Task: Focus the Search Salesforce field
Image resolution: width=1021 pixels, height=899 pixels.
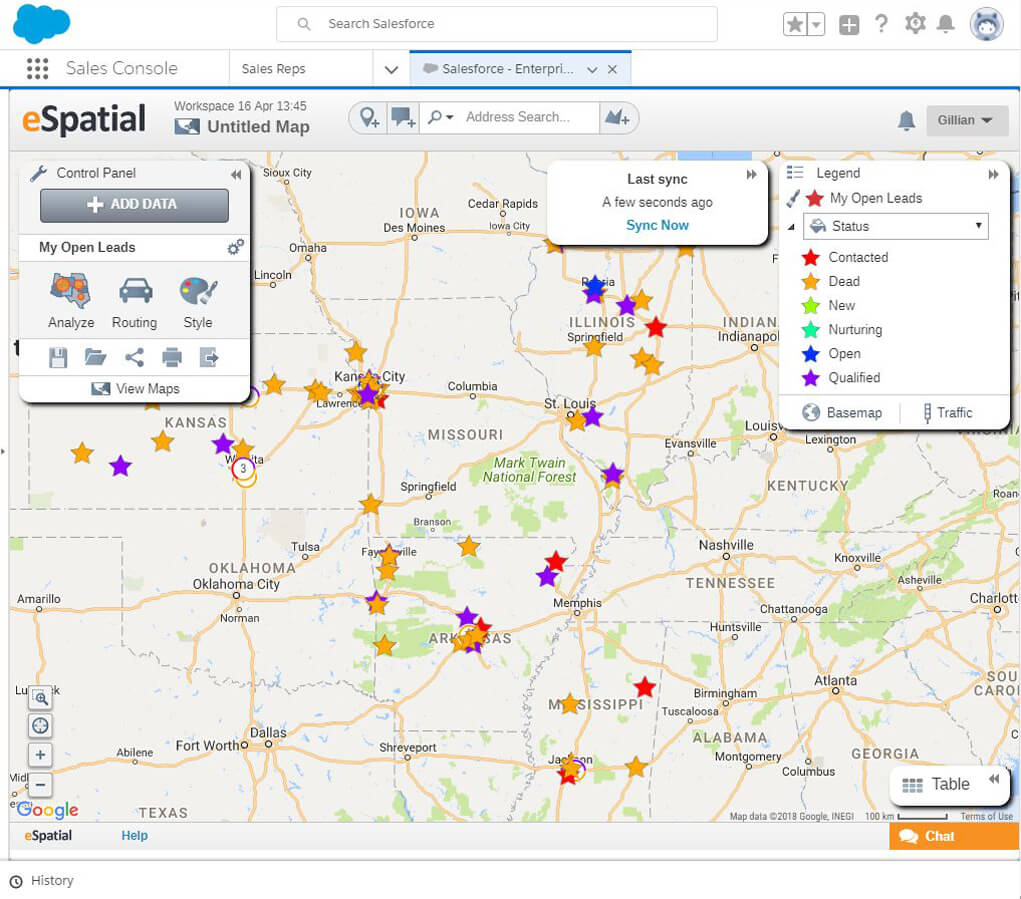Action: point(497,24)
